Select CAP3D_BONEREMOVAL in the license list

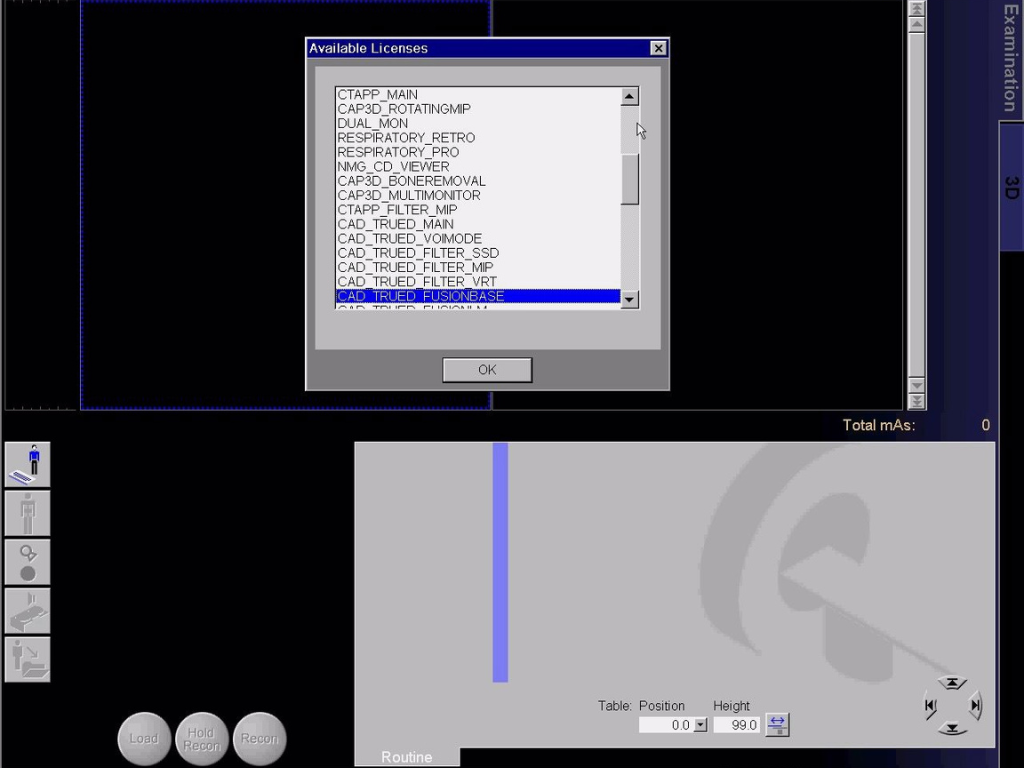(411, 181)
